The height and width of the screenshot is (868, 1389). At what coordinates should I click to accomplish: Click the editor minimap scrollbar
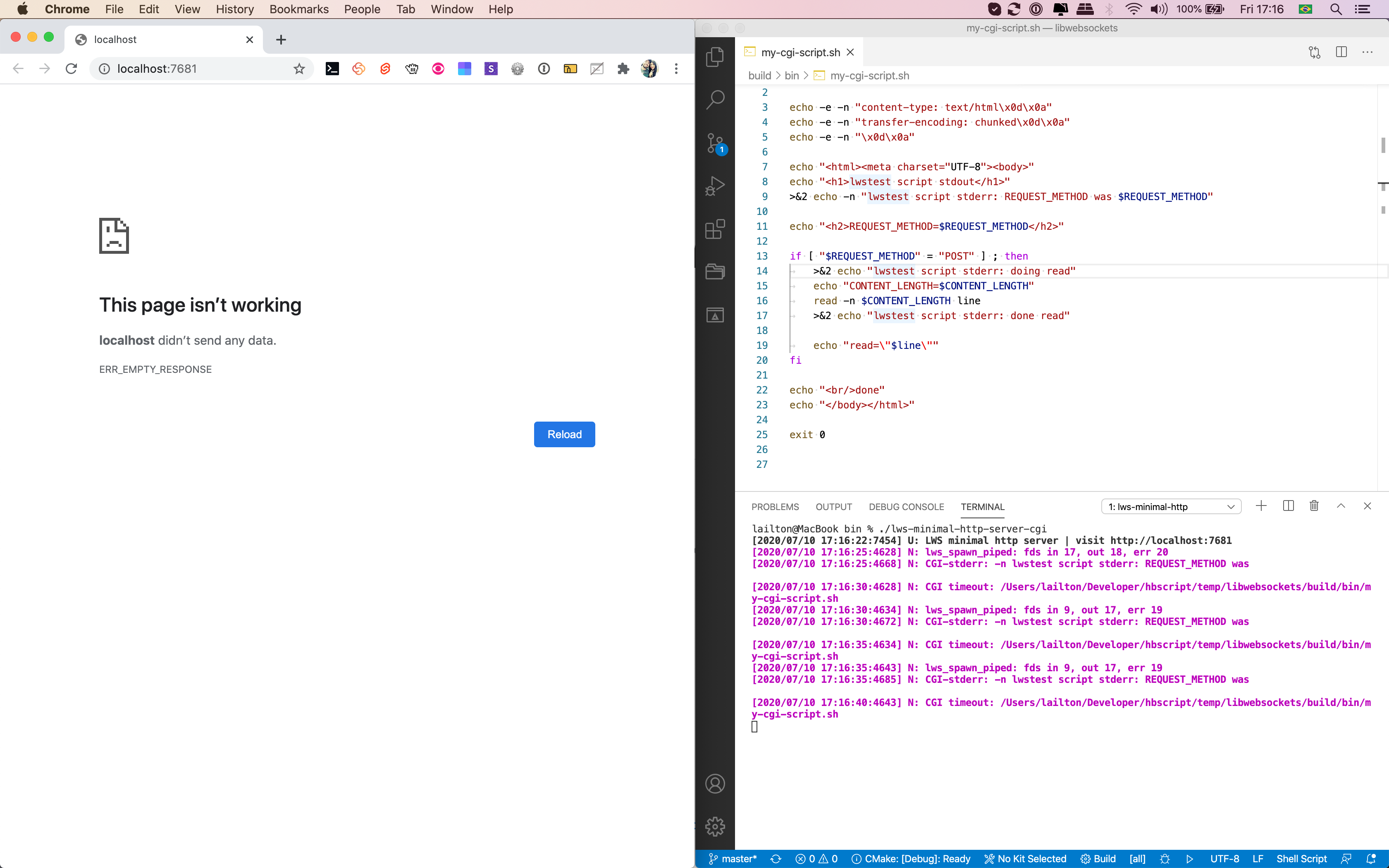coord(1383,287)
